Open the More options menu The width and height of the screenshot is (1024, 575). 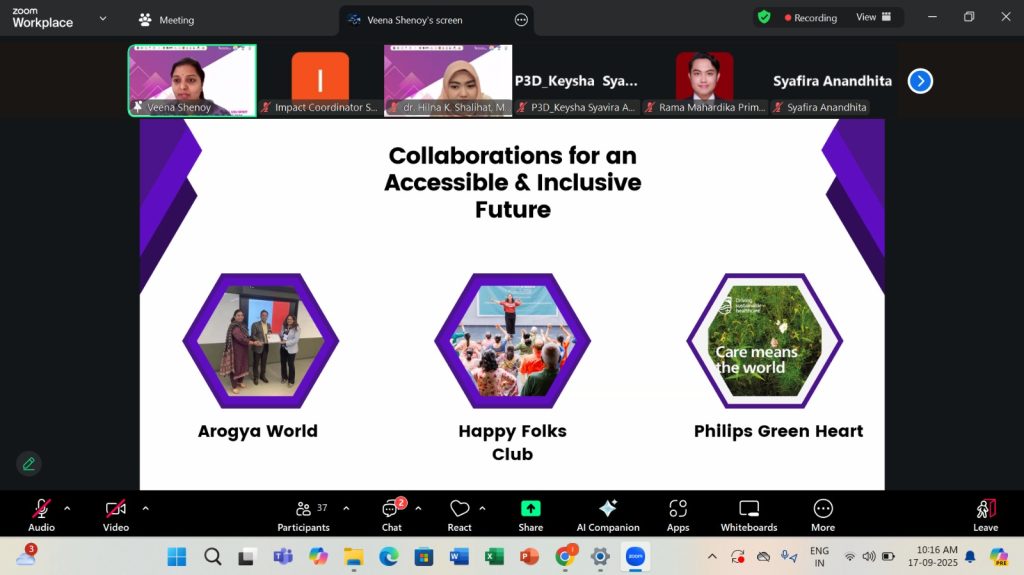(x=823, y=514)
